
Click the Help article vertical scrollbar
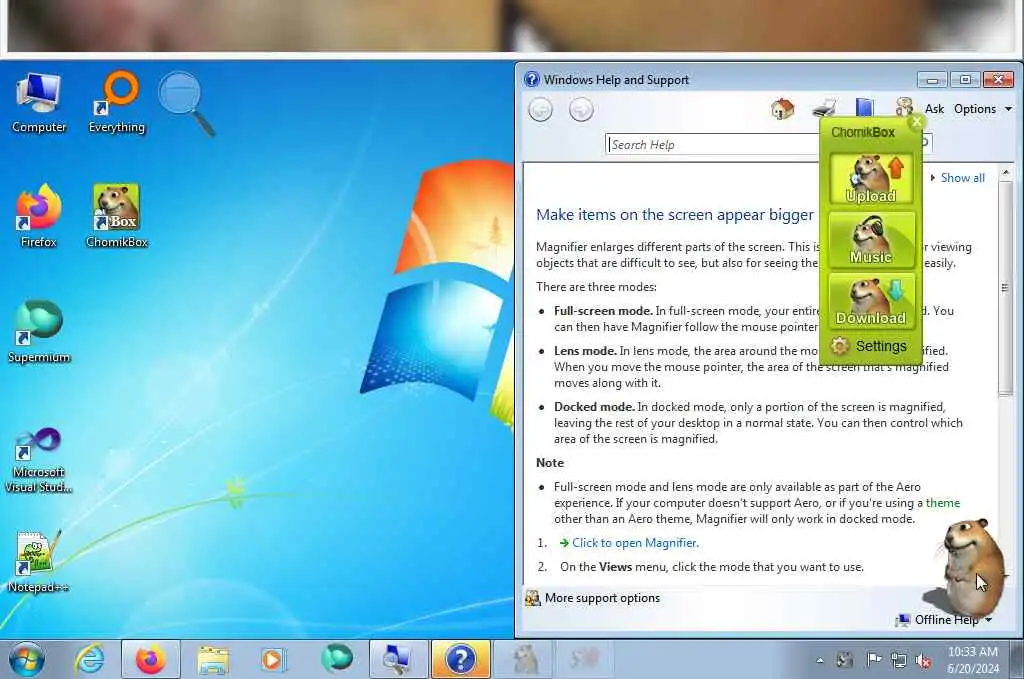coord(1005,287)
